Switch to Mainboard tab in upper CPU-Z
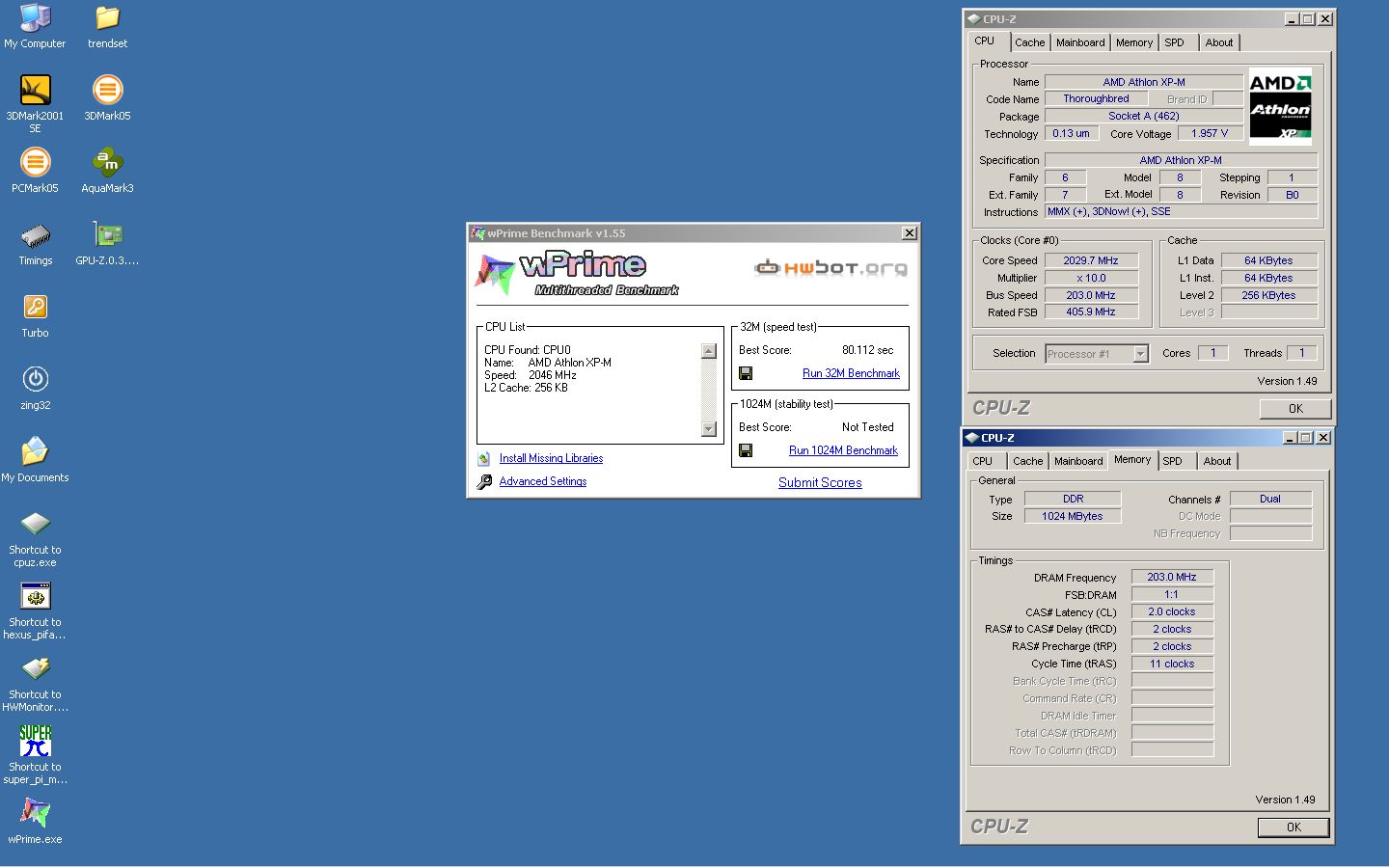Viewport: 1389px width, 868px height. click(1080, 42)
